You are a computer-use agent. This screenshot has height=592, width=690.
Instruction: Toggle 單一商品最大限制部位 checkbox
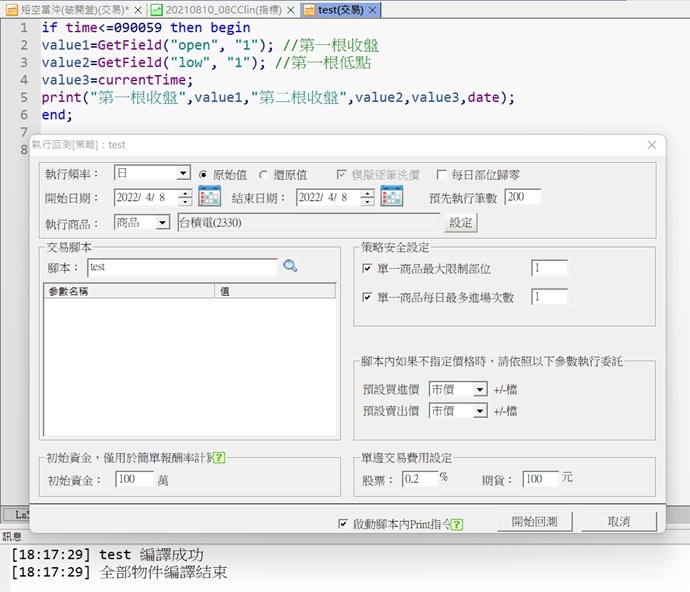click(x=367, y=269)
